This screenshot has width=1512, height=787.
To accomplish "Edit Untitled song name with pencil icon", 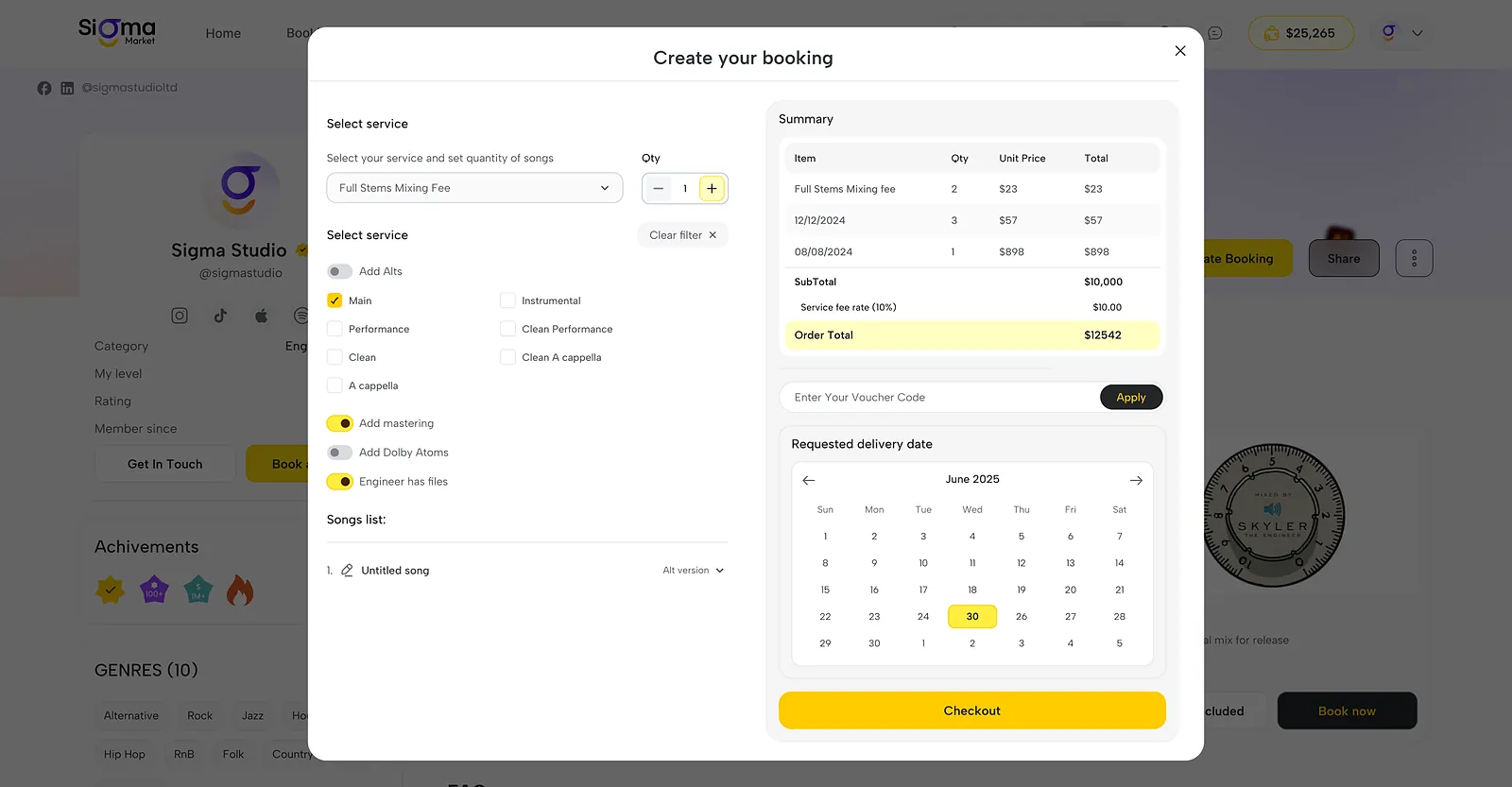I will (347, 571).
